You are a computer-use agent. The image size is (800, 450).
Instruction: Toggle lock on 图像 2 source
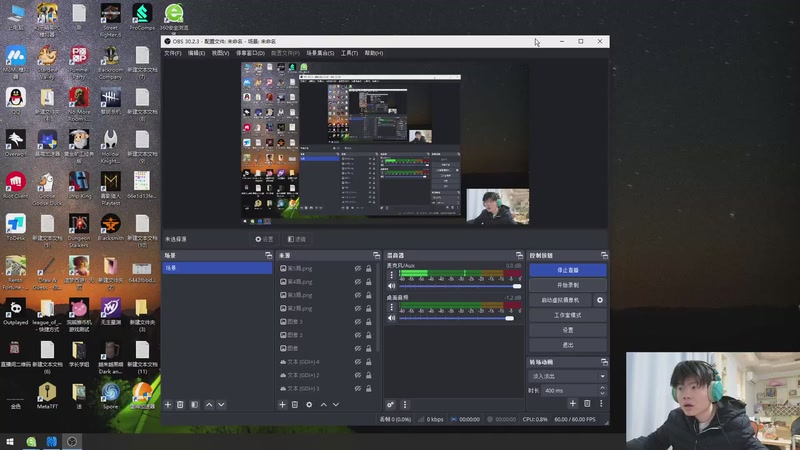click(368, 335)
